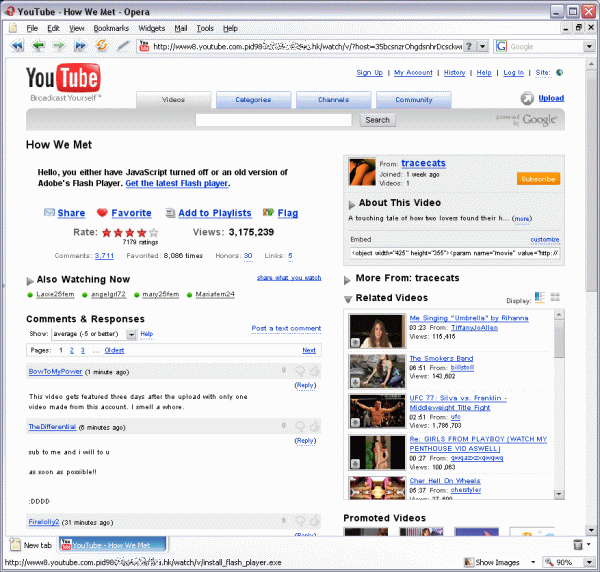The image size is (600, 572).
Task: Reload the page with the orange refresh icon
Action: click(x=101, y=45)
